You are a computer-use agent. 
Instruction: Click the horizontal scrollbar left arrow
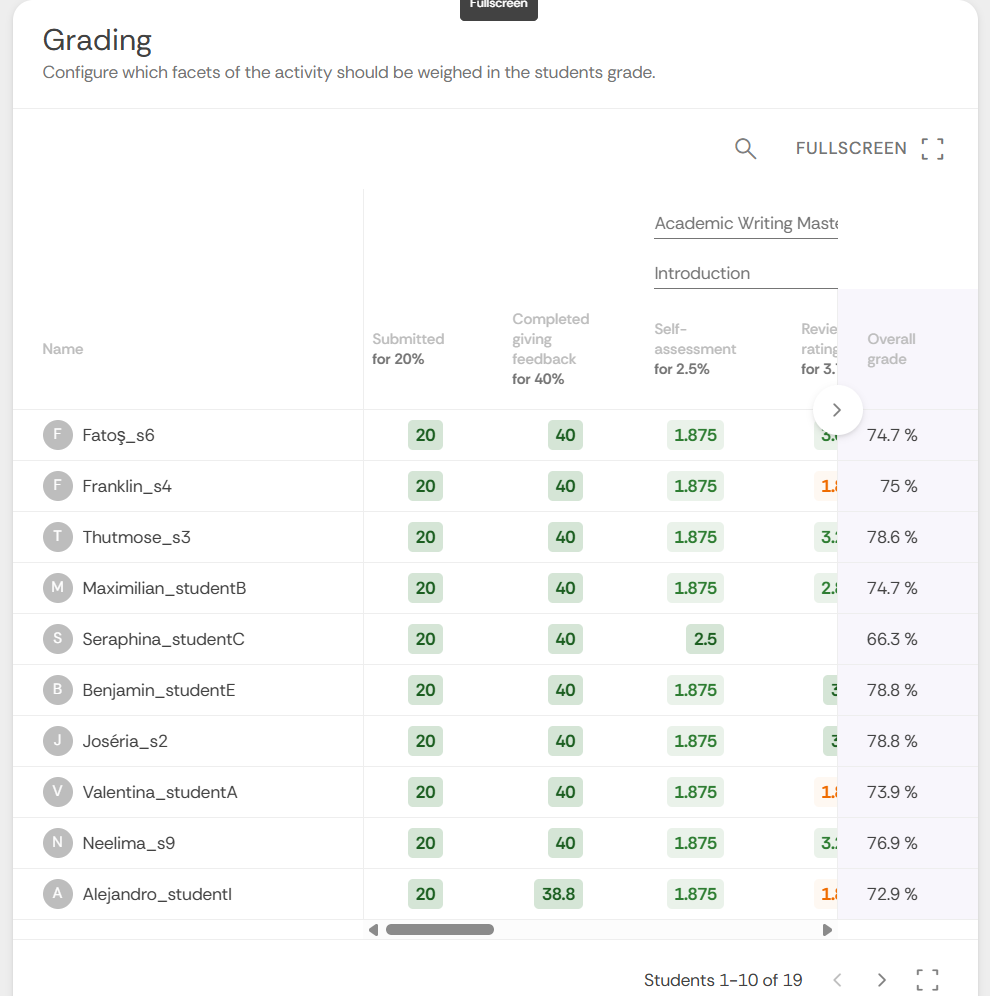click(374, 930)
